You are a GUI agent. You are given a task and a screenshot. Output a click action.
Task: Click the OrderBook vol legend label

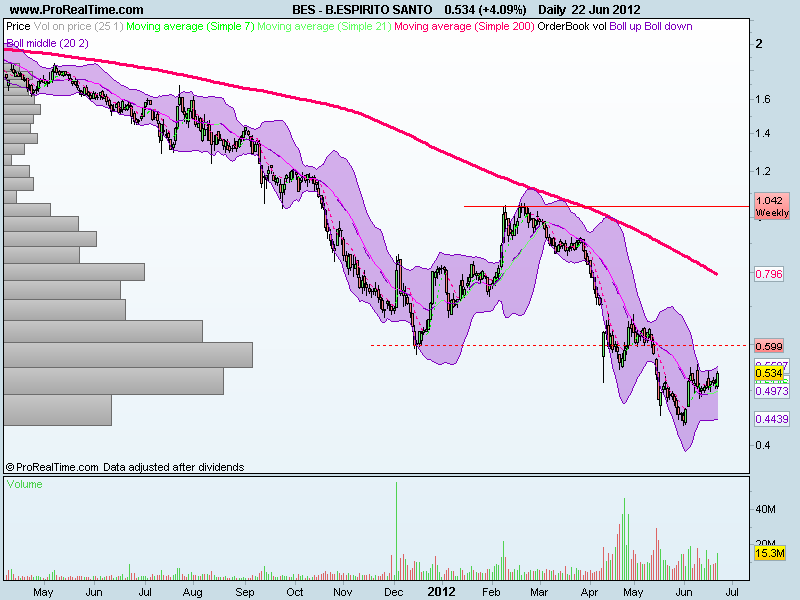[572, 27]
